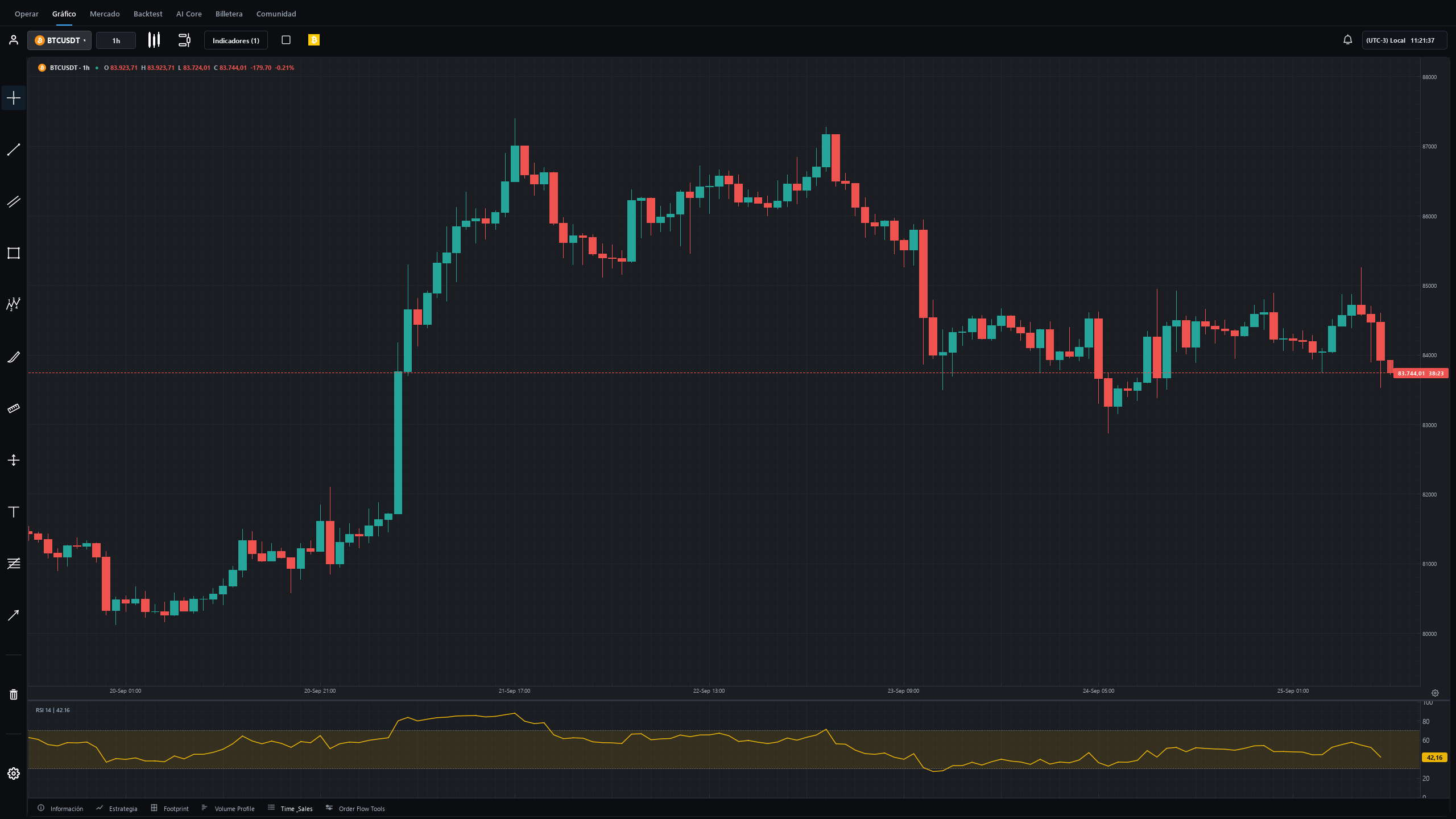Open the Volume Profile panel
1456x819 pixels.
228,808
